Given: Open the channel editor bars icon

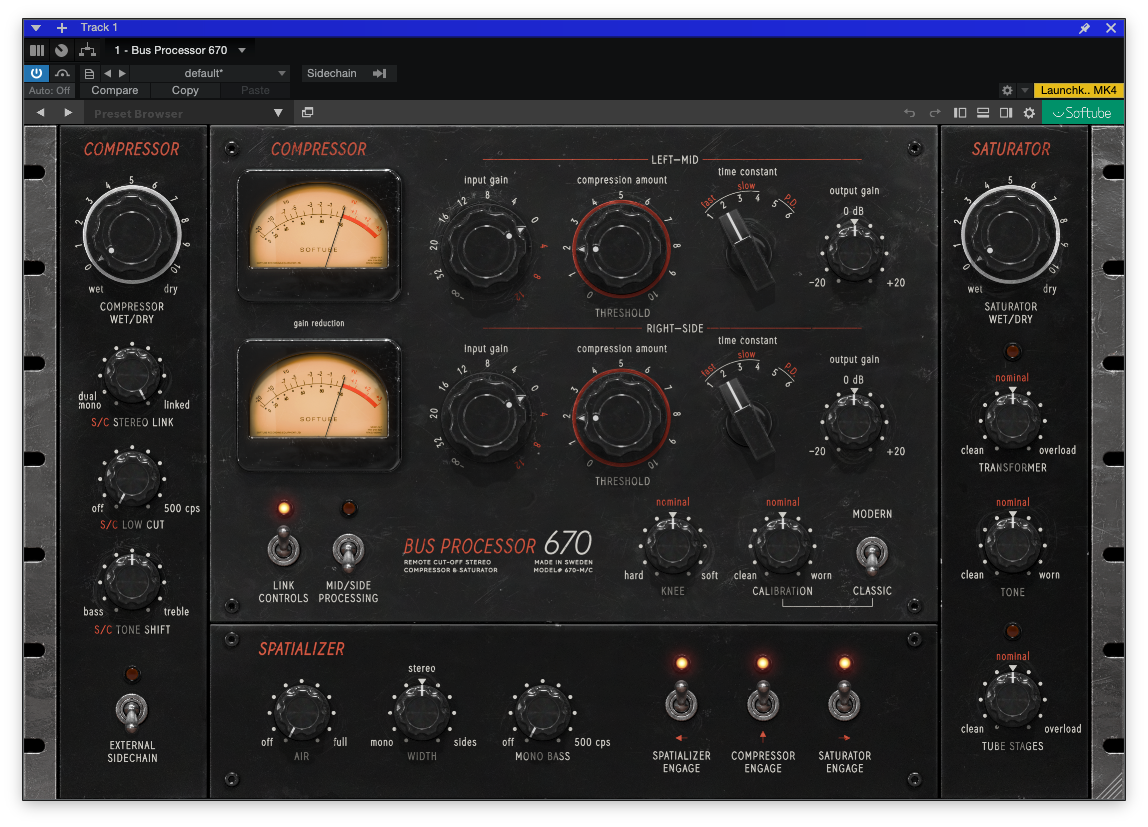Looking at the screenshot, I should [37, 50].
